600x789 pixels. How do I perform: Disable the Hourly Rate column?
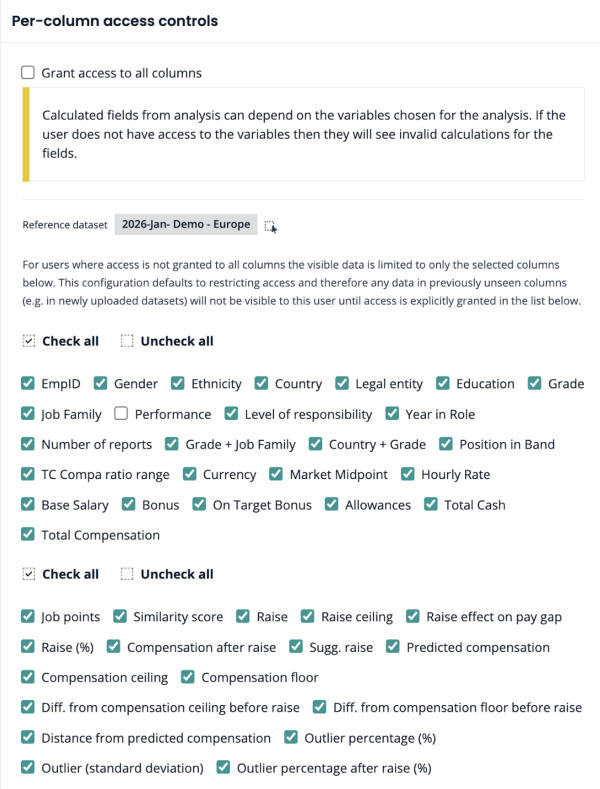pos(408,475)
